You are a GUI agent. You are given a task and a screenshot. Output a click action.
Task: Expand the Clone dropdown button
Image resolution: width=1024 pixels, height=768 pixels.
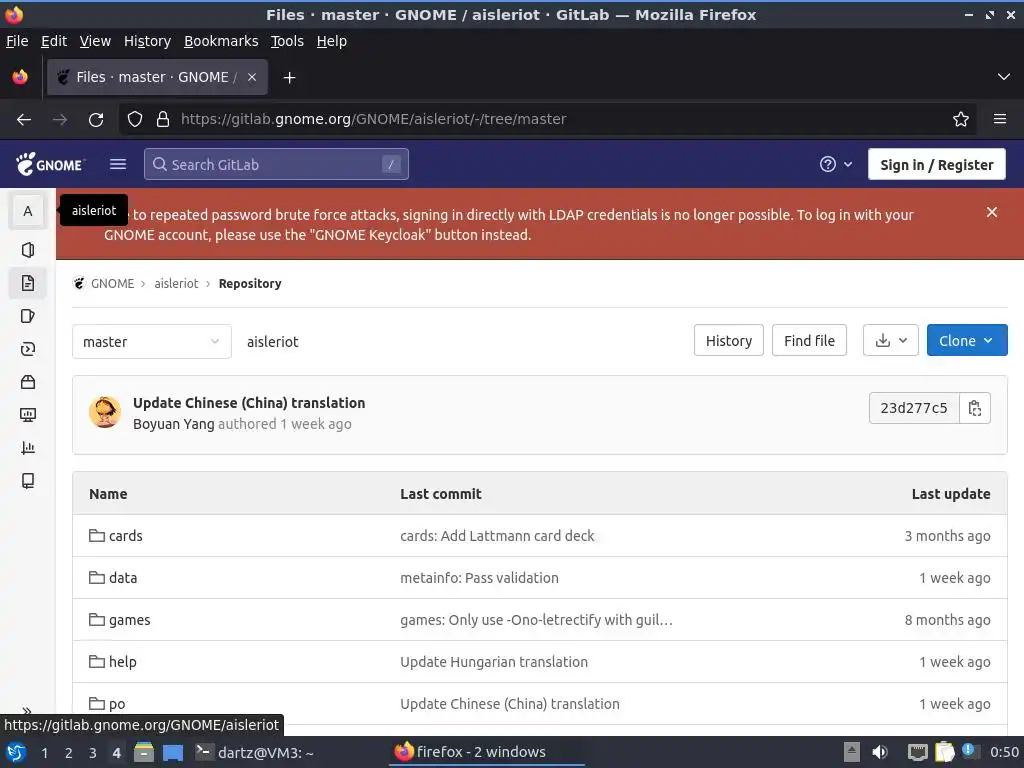pyautogui.click(x=967, y=340)
